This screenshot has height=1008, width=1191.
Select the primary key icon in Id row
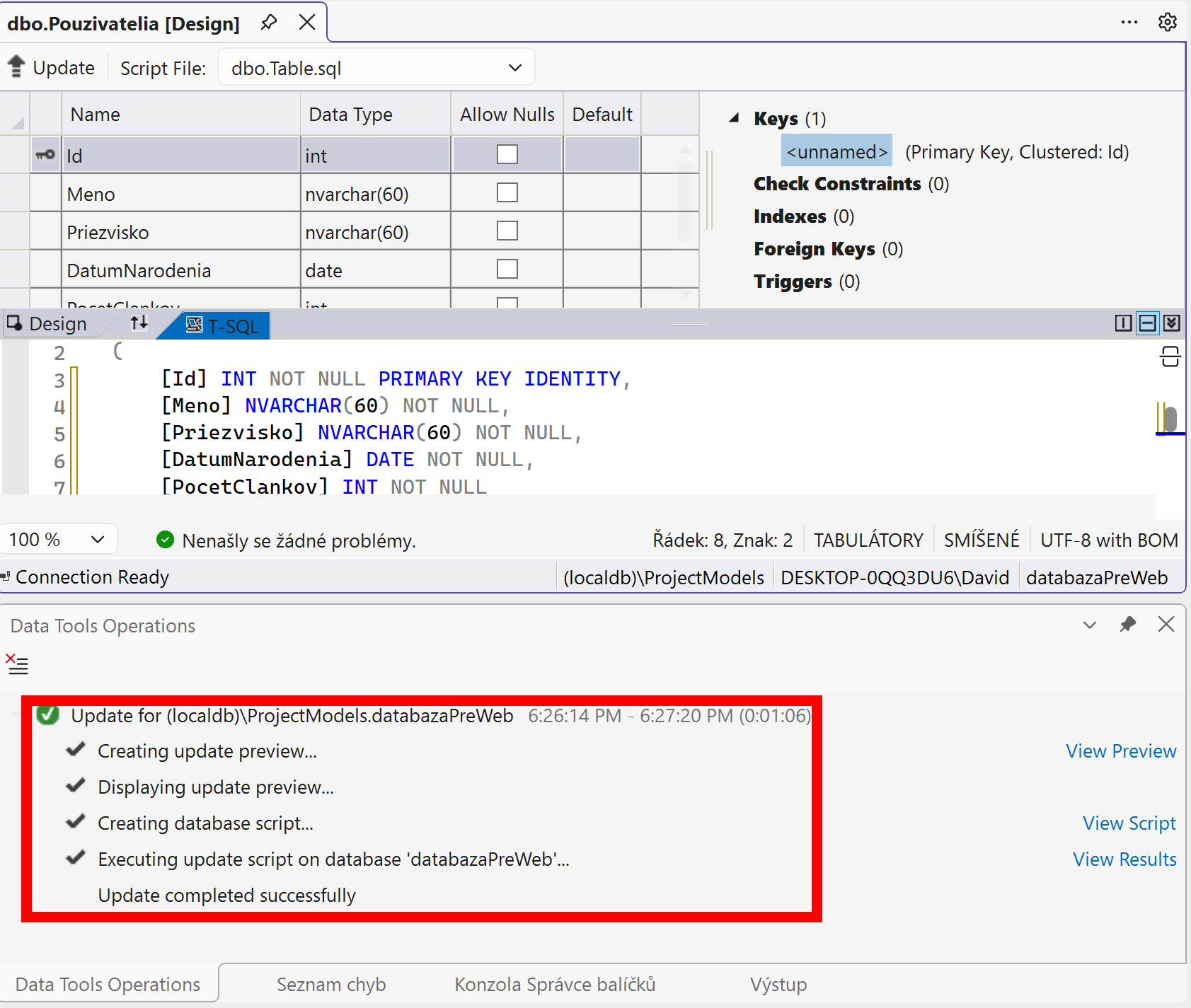[x=45, y=155]
